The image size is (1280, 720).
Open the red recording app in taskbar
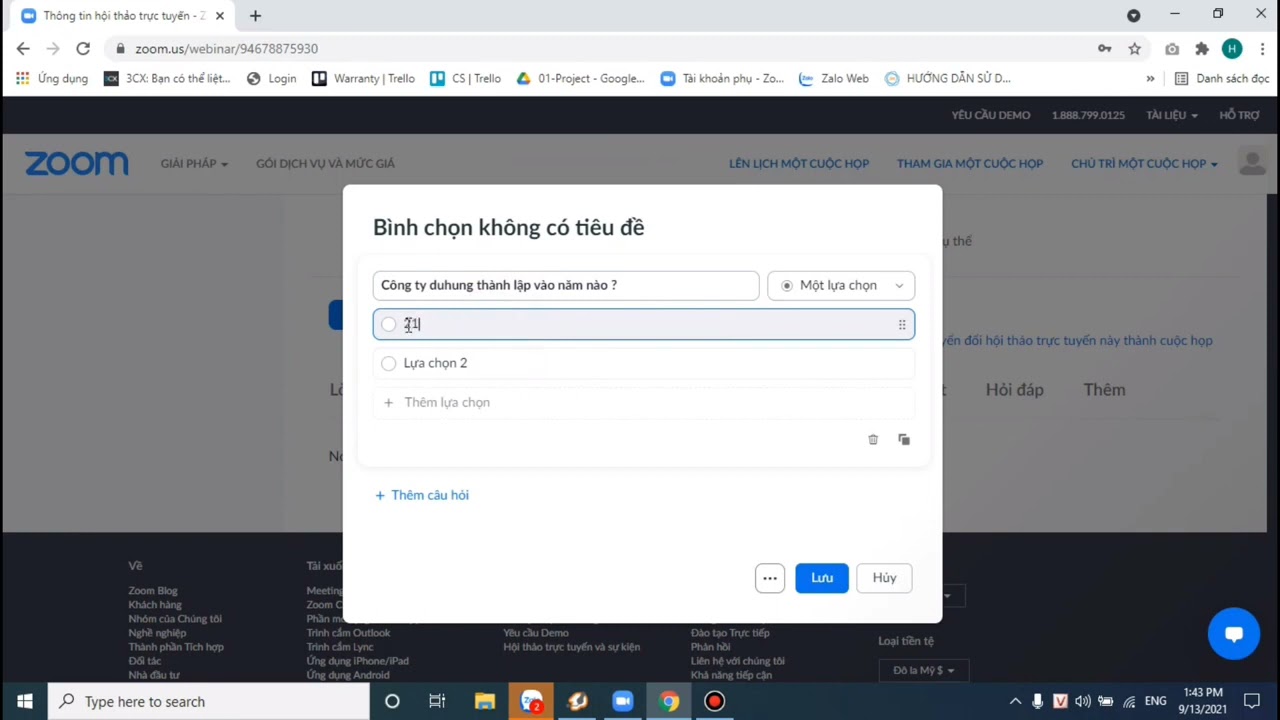click(714, 701)
